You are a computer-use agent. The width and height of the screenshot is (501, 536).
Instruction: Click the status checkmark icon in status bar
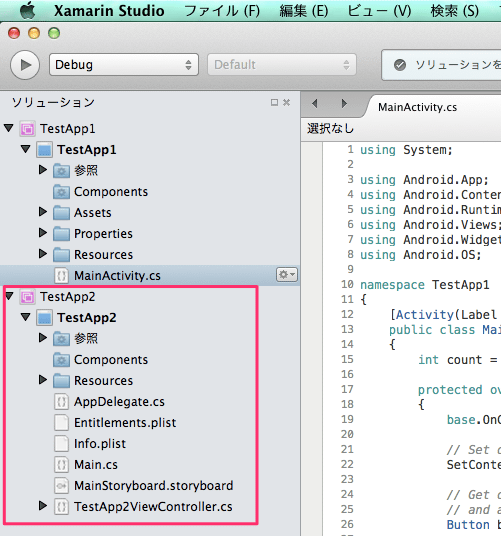pyautogui.click(x=400, y=65)
